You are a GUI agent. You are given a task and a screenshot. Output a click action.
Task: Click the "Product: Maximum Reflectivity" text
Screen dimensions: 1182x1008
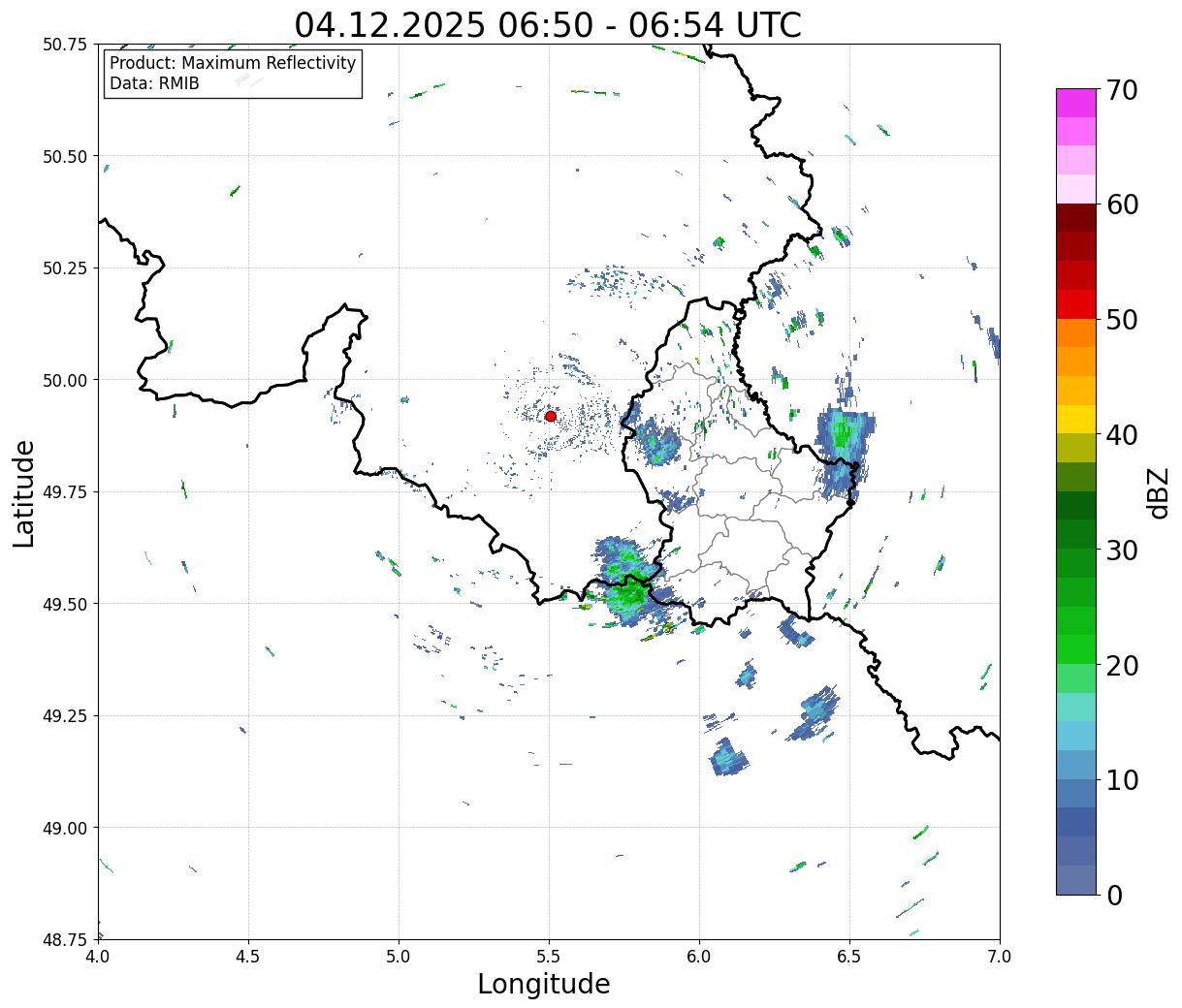[233, 63]
